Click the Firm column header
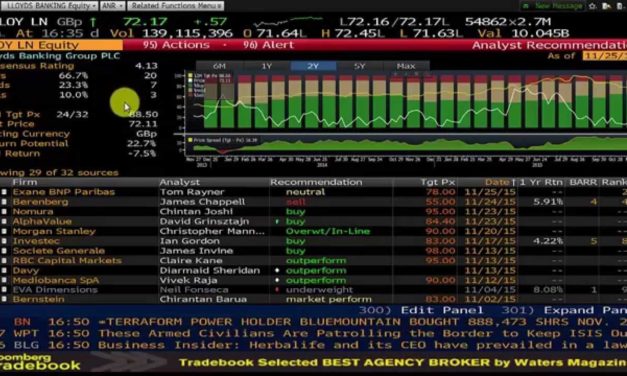 point(24,182)
